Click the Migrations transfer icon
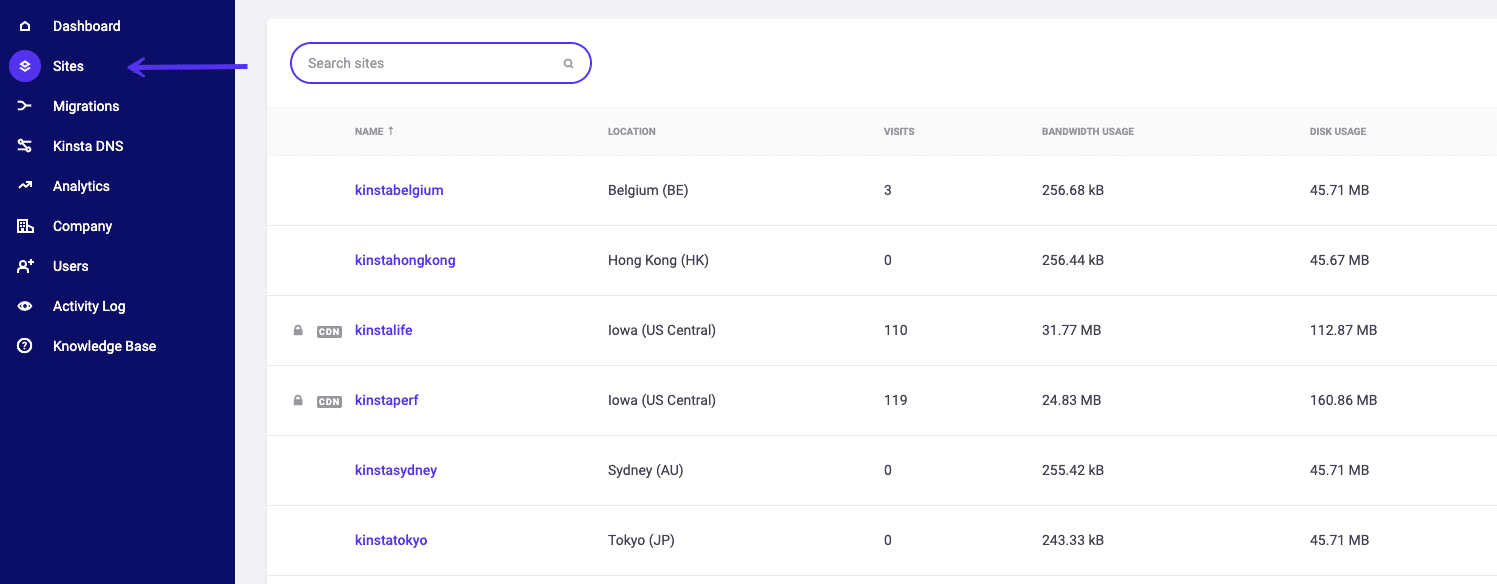Viewport: 1497px width, 584px height. 25,105
